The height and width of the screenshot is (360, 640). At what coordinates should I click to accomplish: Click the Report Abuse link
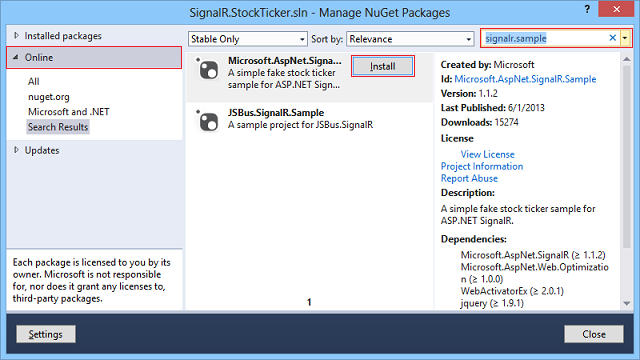coord(469,178)
